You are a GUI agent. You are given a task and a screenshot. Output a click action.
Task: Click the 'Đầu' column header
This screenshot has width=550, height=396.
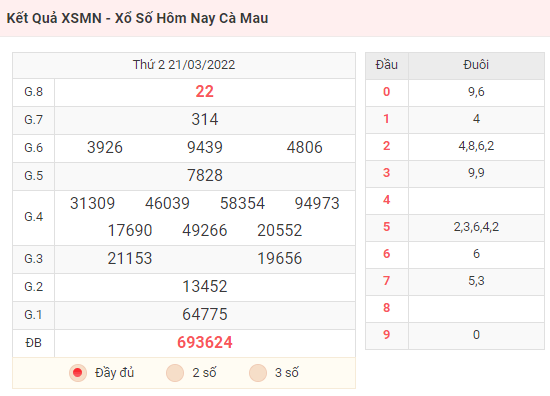387,65
